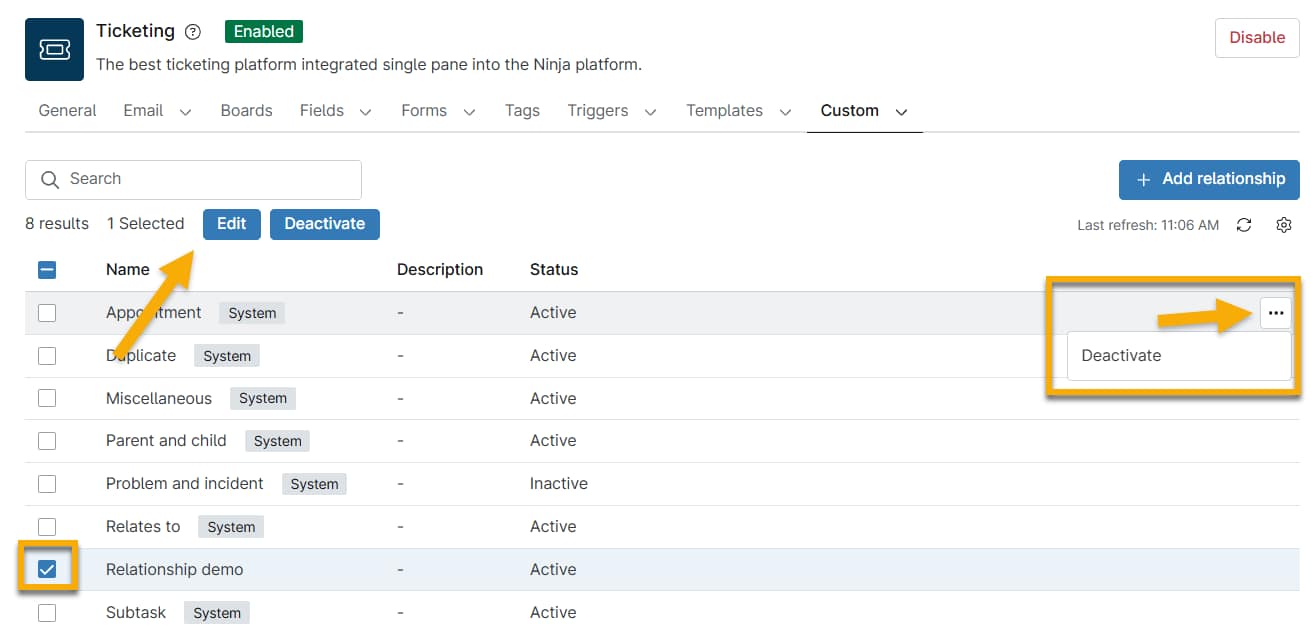Toggle the select-all checkbox in the header

click(46, 269)
